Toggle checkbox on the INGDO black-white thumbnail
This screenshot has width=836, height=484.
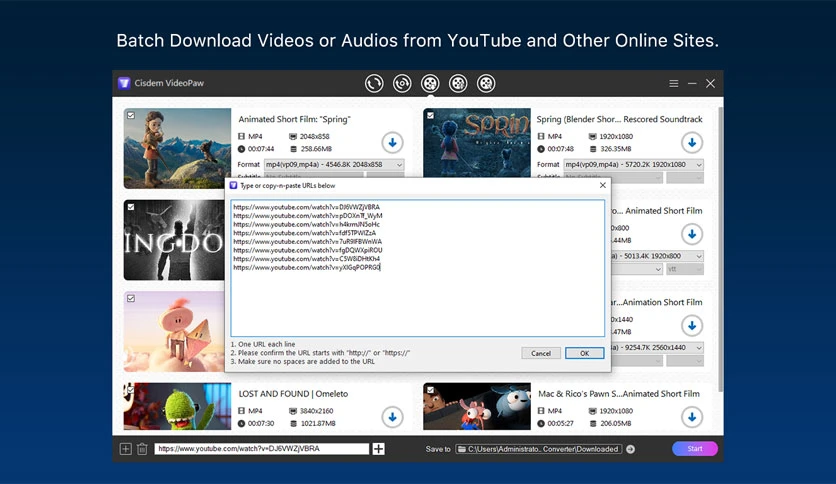[x=131, y=207]
